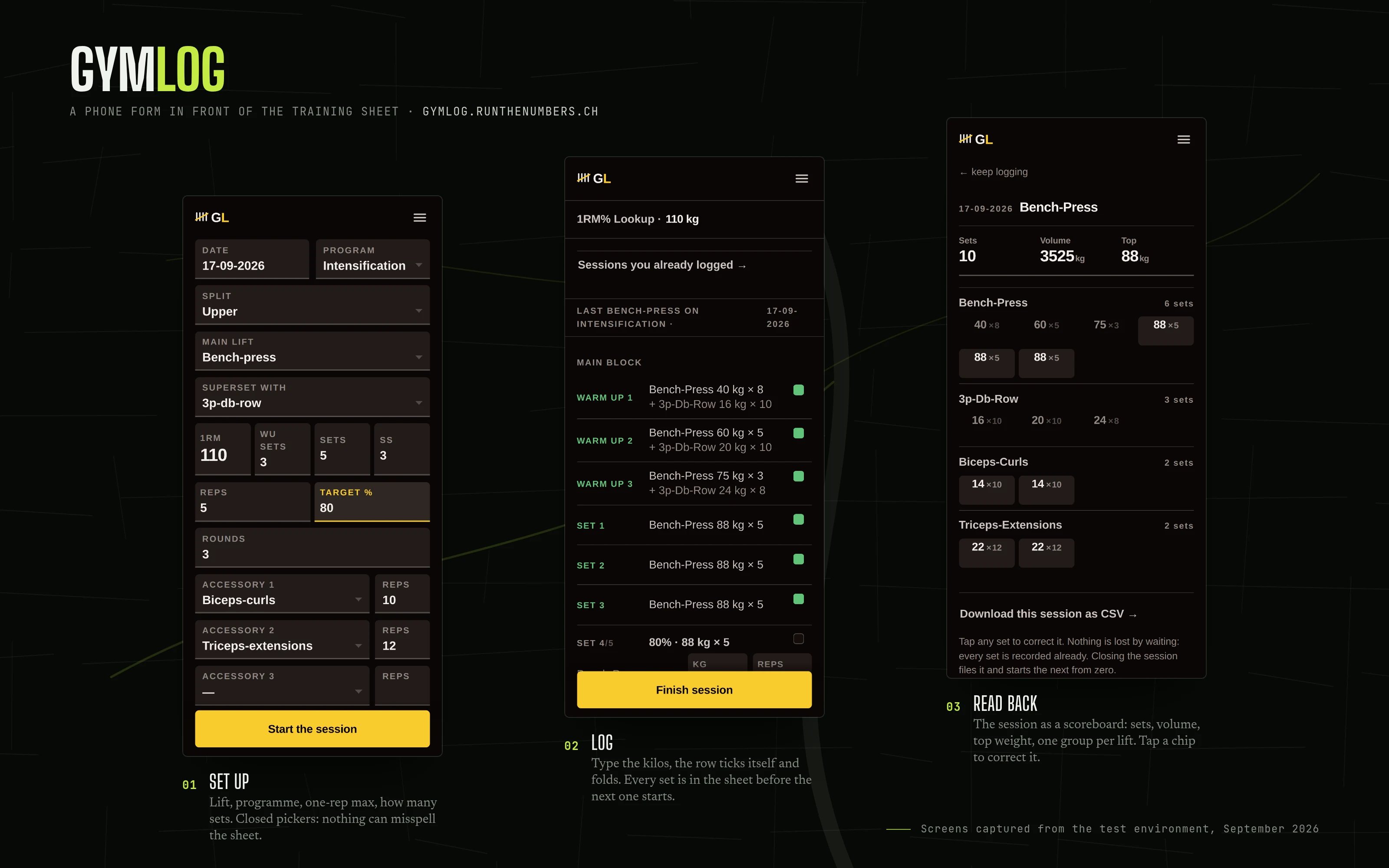This screenshot has height=868, width=1389.
Task: Click the Finish session button
Action: tap(694, 690)
